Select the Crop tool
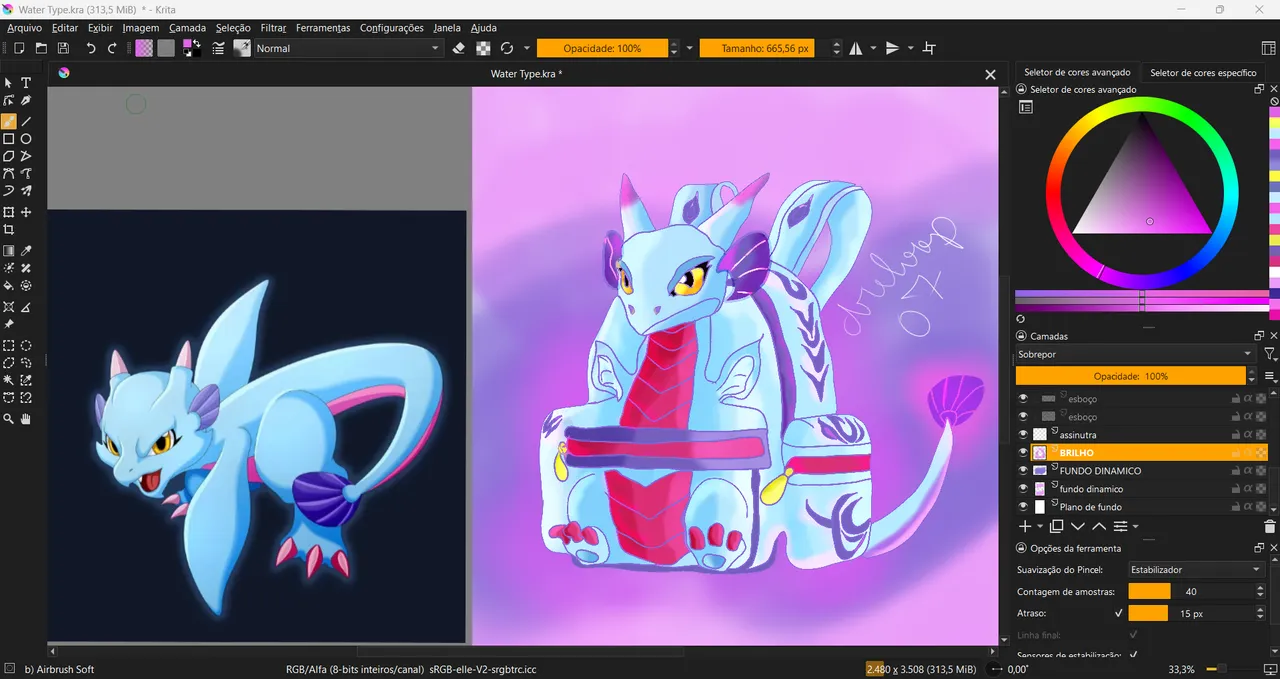Screen dimensions: 1280x679 [x=9, y=230]
